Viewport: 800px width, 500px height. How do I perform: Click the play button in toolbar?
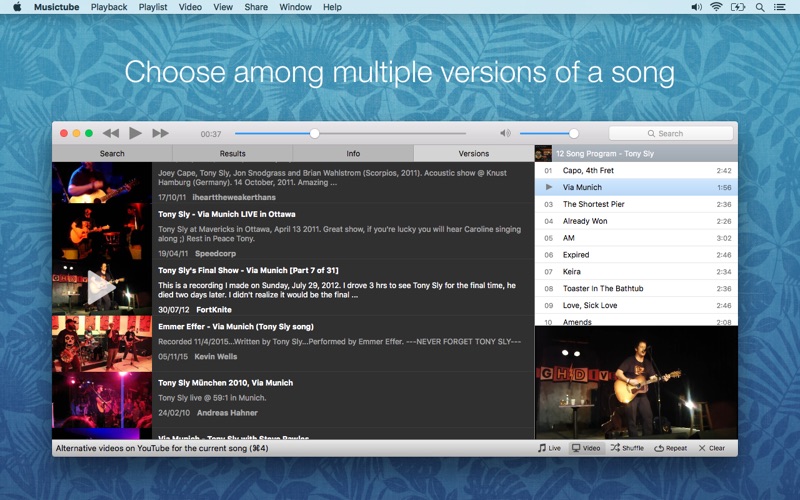[135, 133]
